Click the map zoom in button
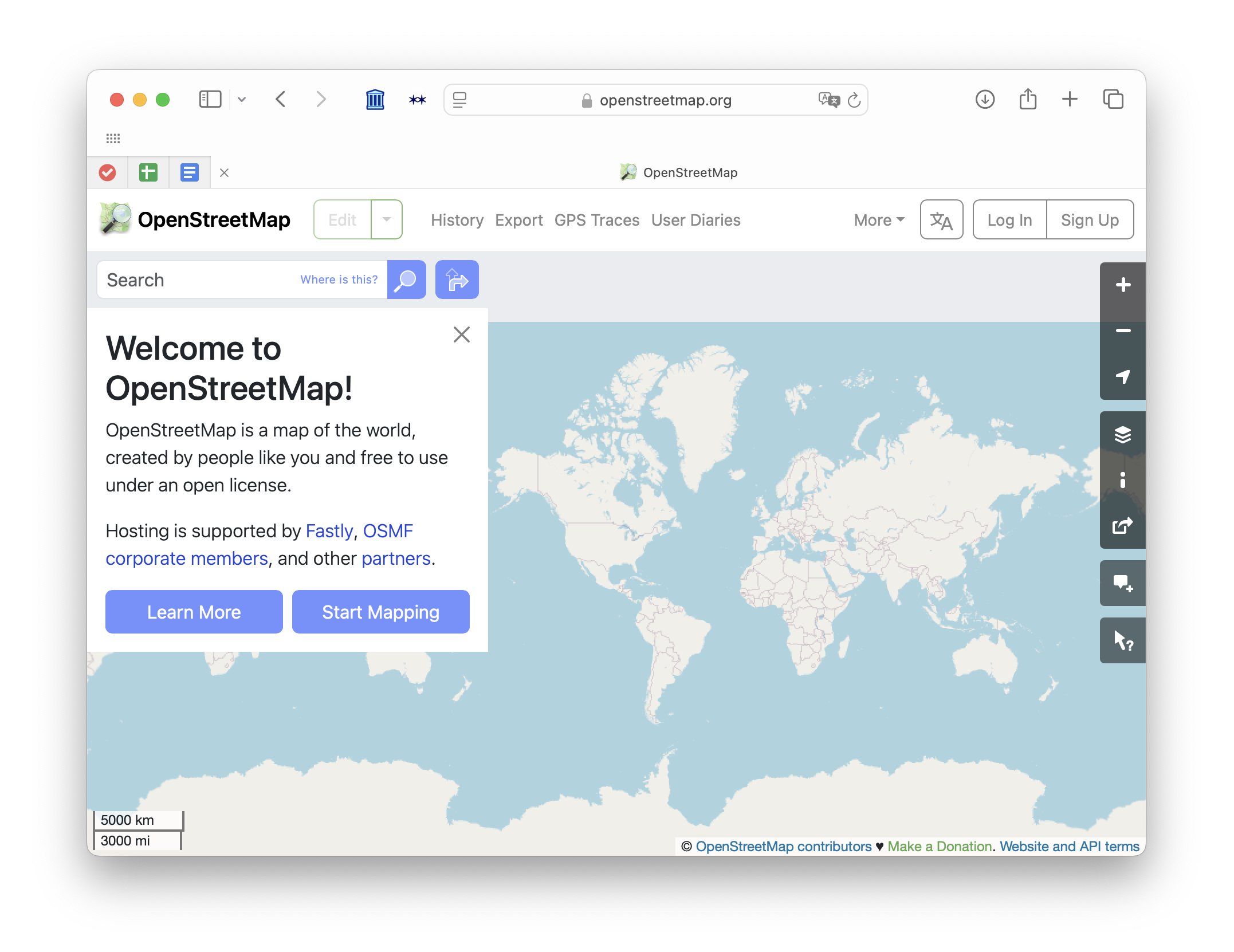Viewport: 1234px width, 952px height. 1122,285
